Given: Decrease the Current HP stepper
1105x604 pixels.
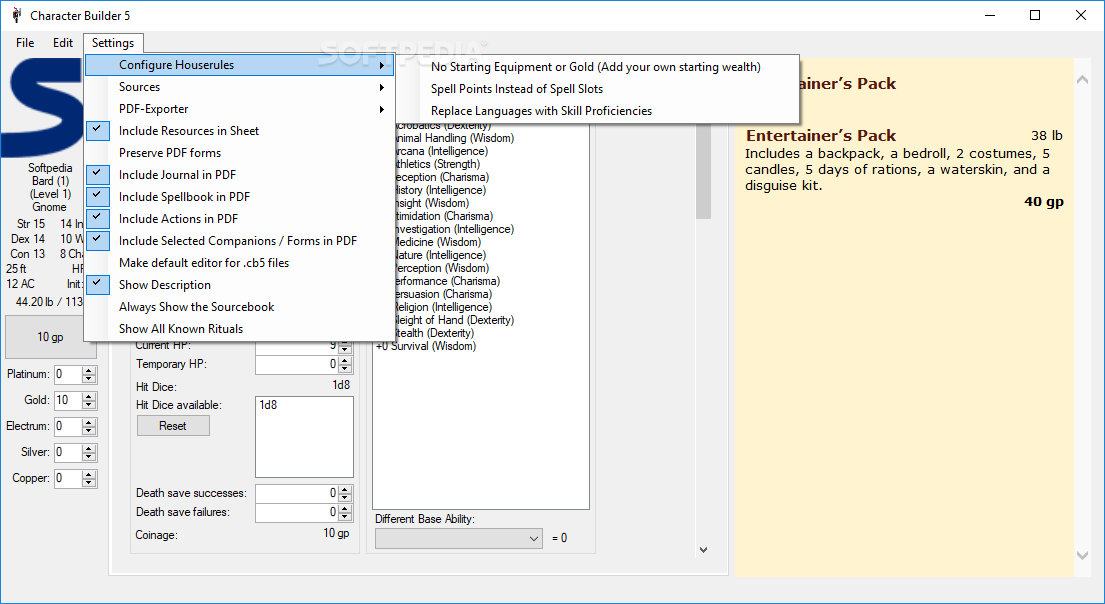Looking at the screenshot, I should 345,350.
